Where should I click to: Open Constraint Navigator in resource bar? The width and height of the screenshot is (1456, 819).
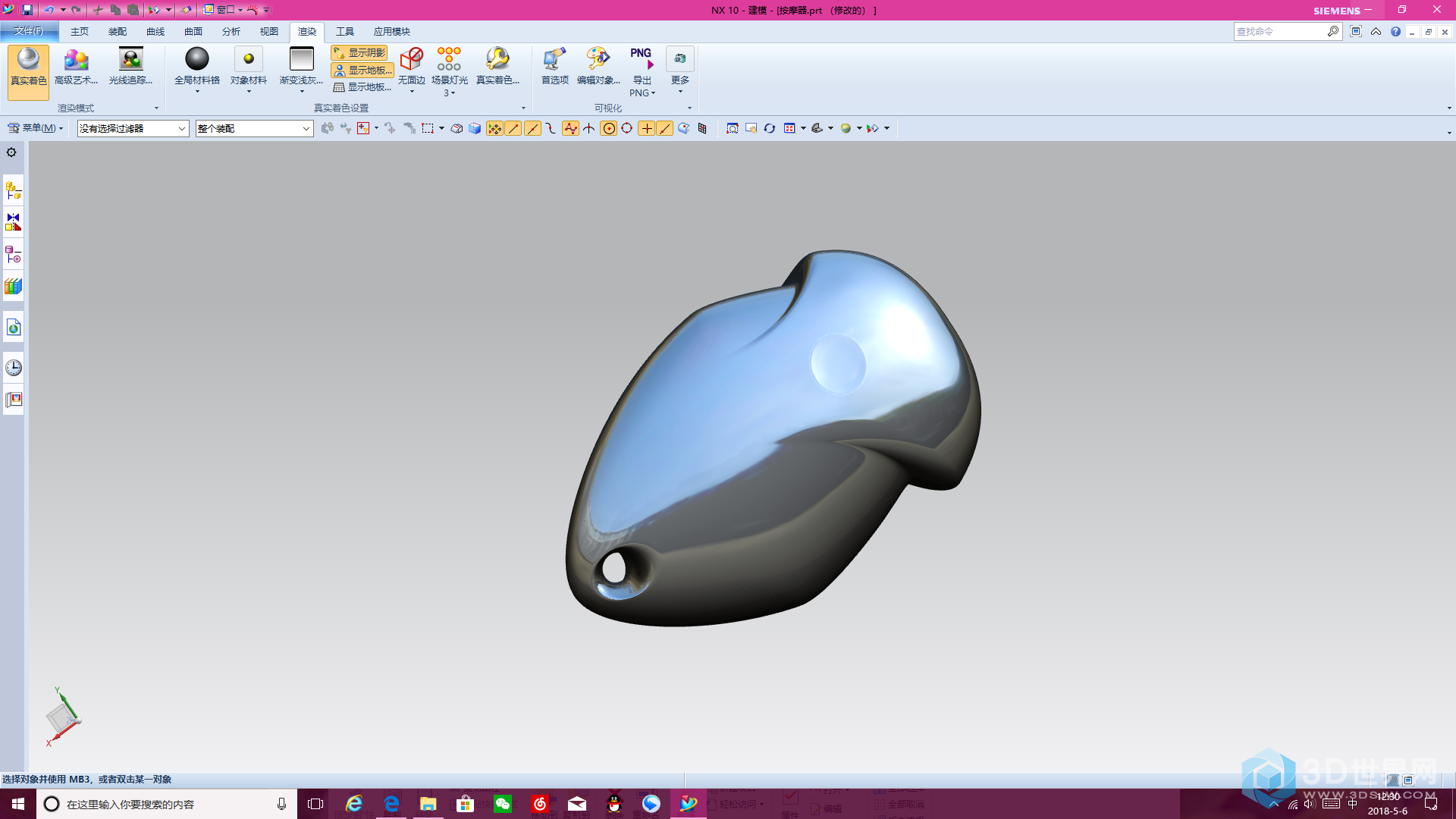click(x=14, y=221)
